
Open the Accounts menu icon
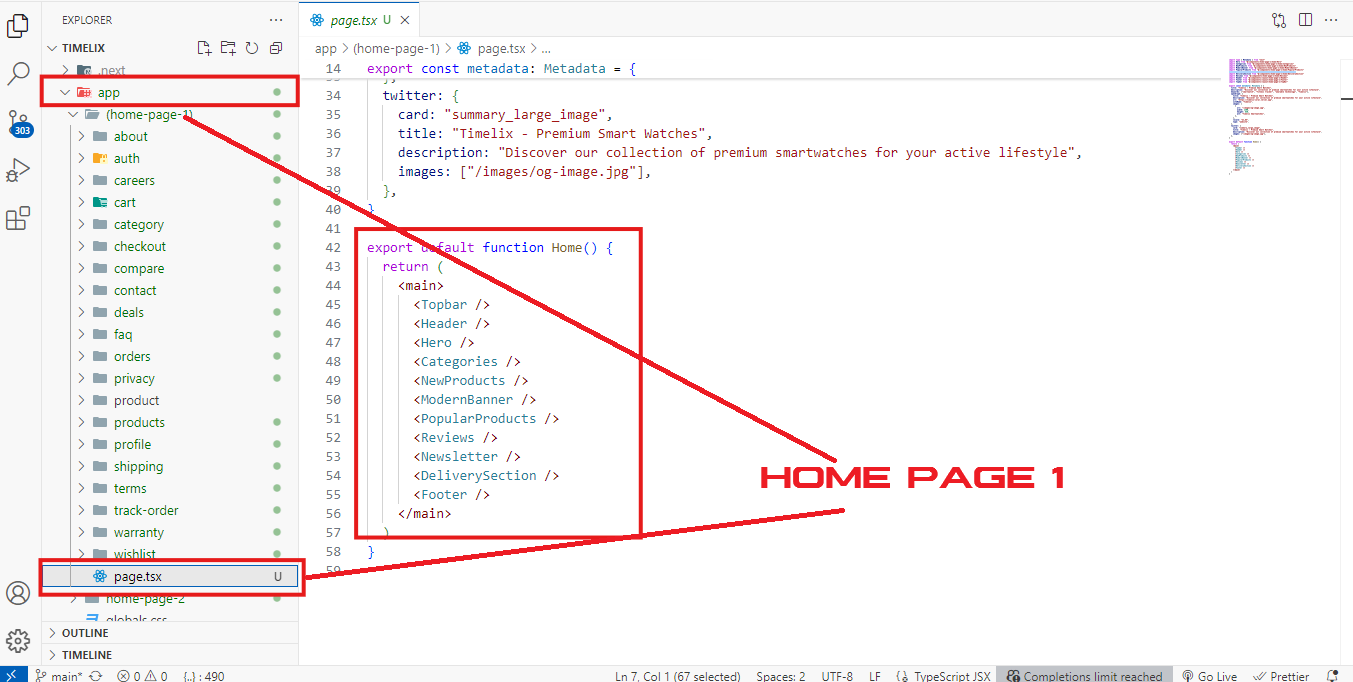(18, 593)
